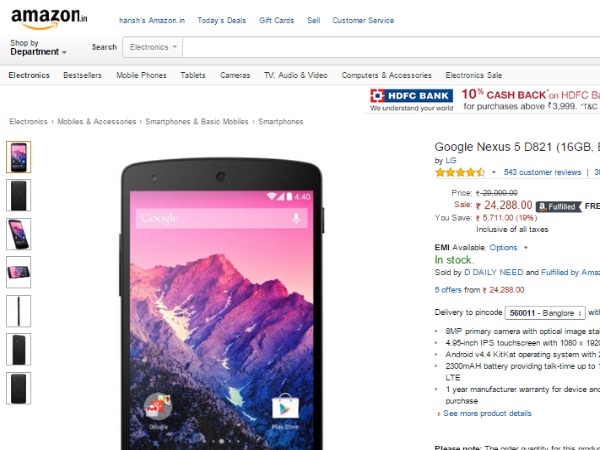Select the side-profile phone thumbnail
Screen dimensions: 600x450
click(x=18, y=310)
